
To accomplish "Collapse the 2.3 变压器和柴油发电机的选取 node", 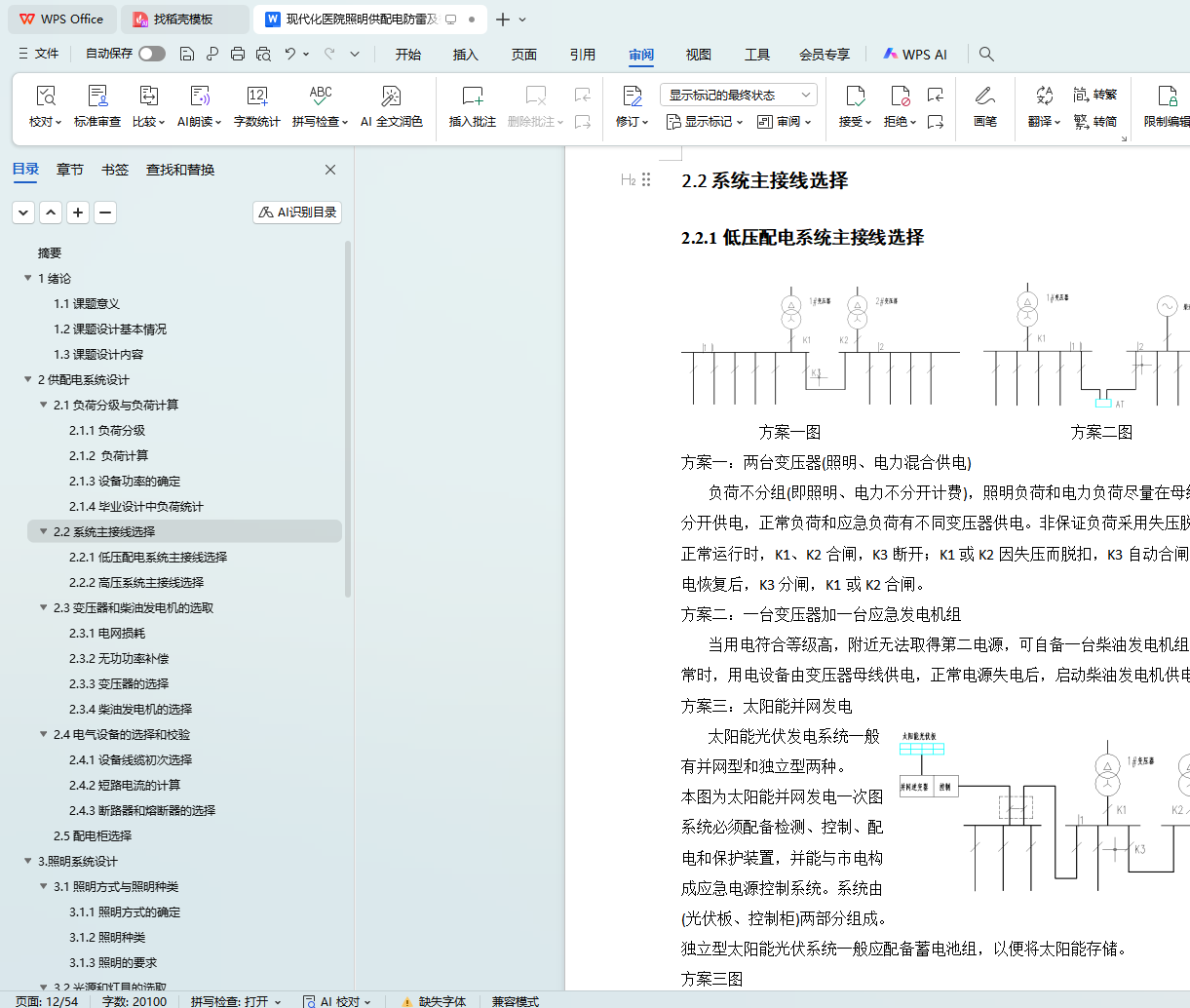I will pos(44,607).
